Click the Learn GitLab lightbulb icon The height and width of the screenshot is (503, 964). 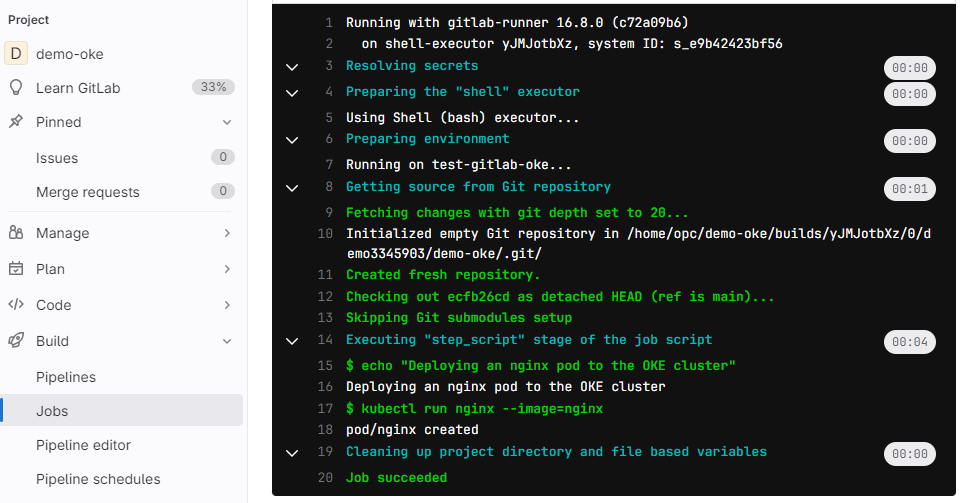click(x=16, y=87)
